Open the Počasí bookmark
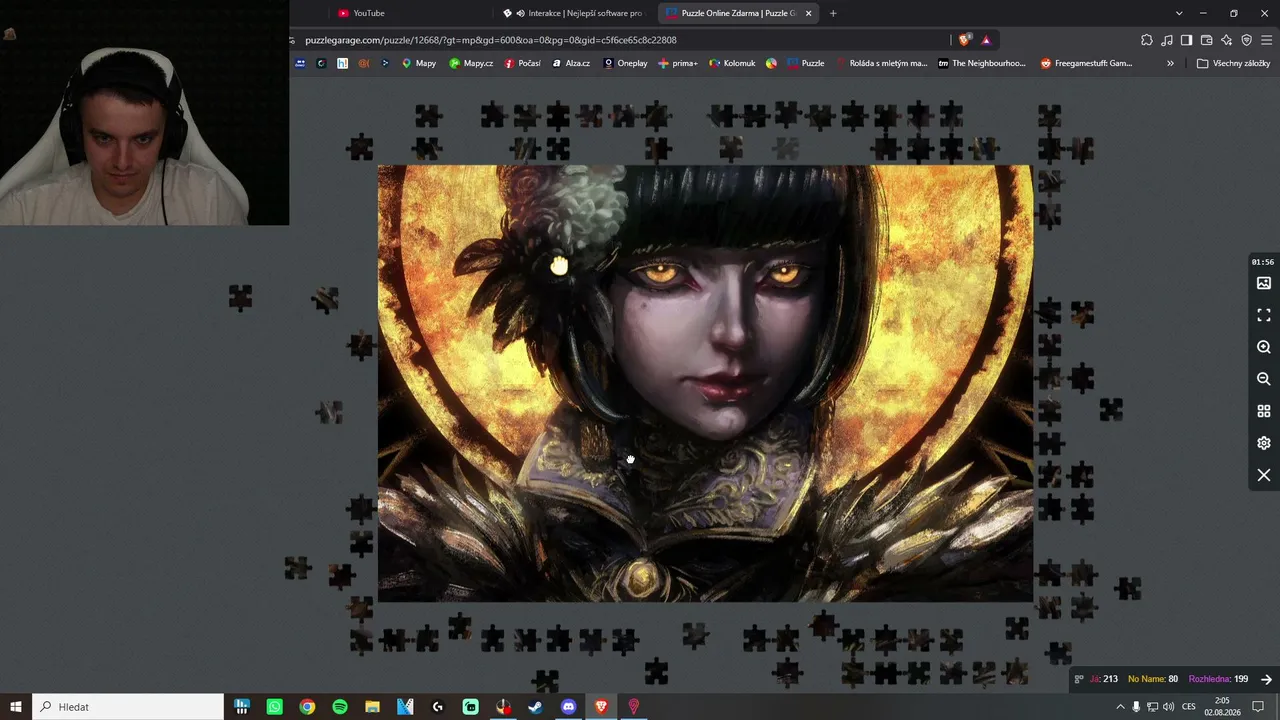1280x720 pixels. click(522, 63)
